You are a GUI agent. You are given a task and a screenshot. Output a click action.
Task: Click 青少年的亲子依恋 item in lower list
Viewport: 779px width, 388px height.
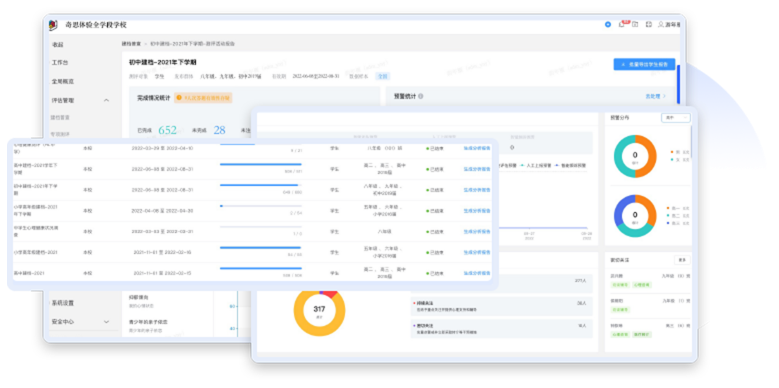pyautogui.click(x=148, y=322)
